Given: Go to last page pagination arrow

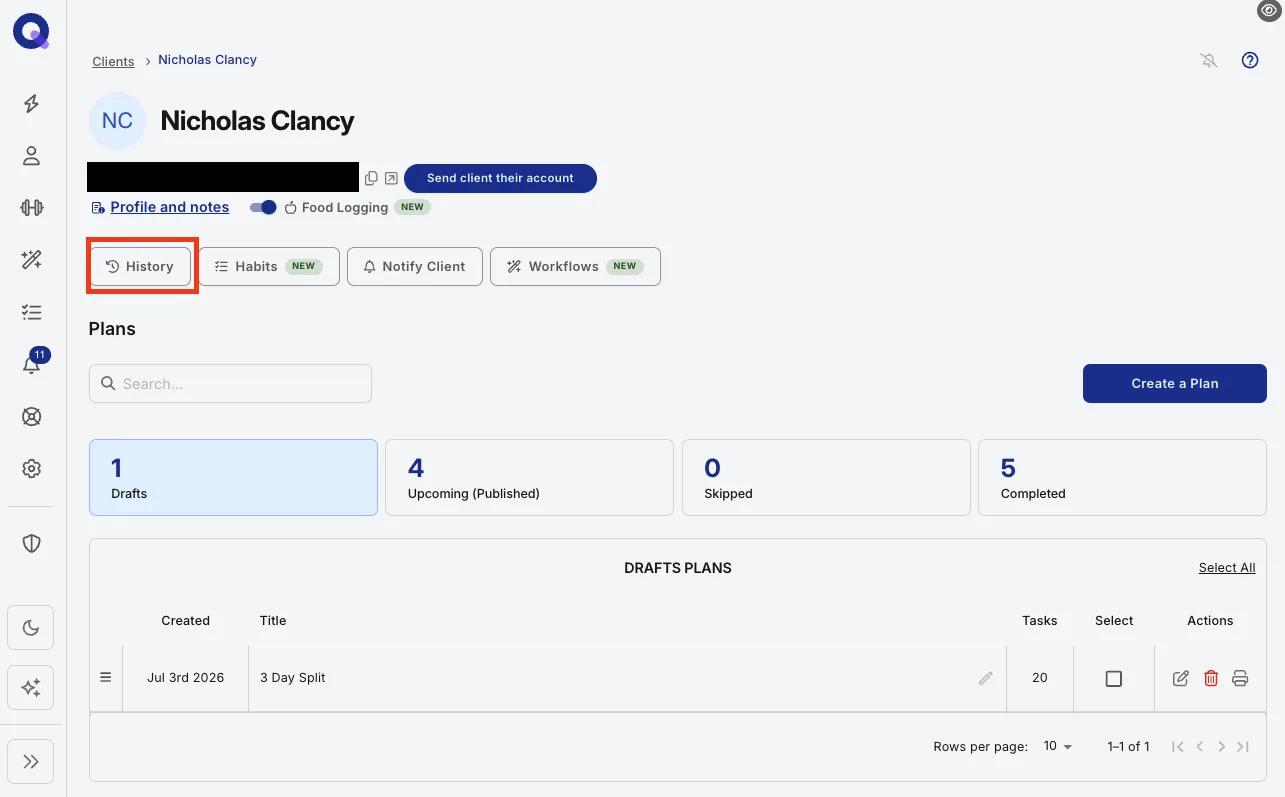Looking at the screenshot, I should [x=1243, y=746].
